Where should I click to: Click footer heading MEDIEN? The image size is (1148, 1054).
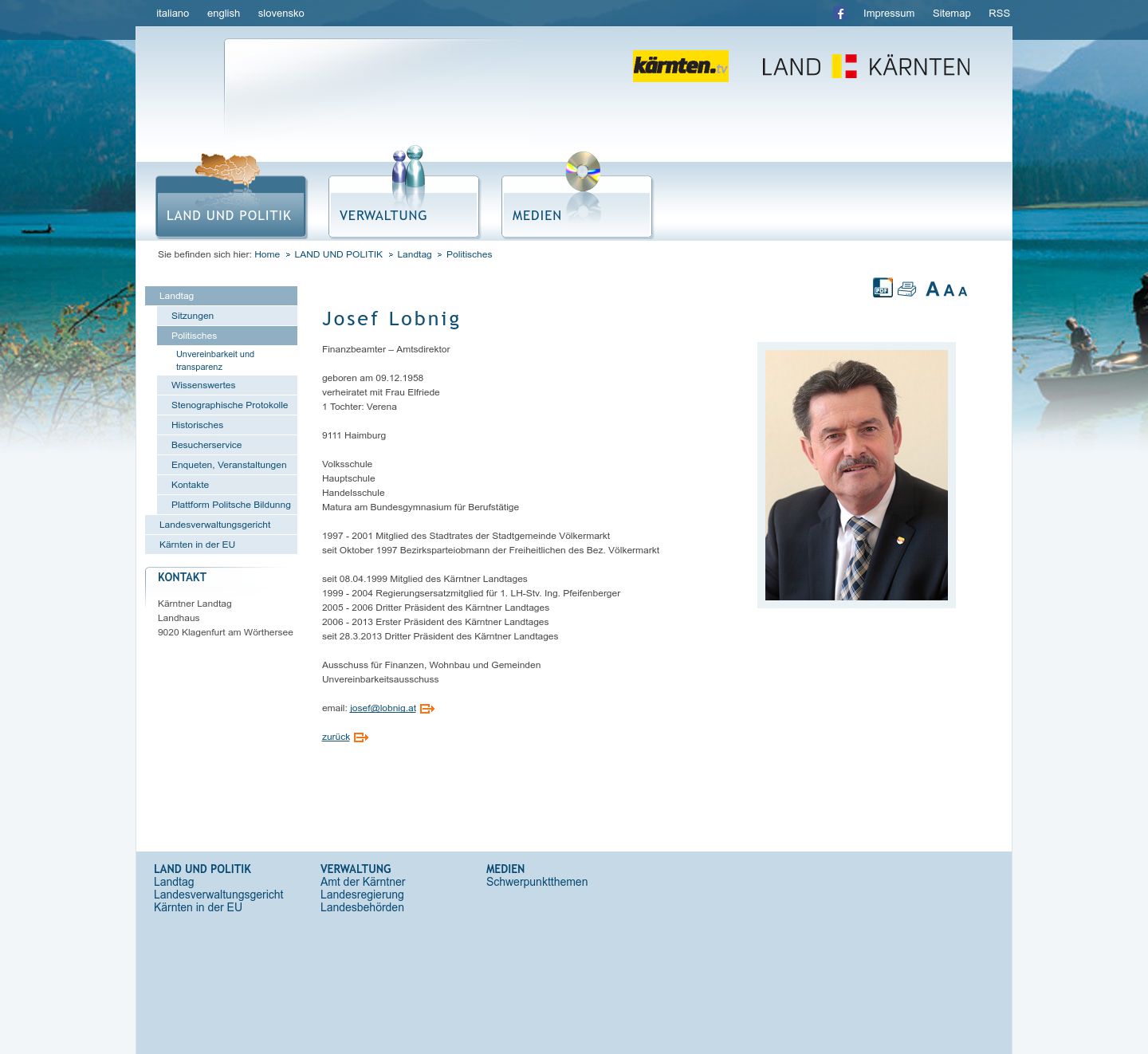505,869
